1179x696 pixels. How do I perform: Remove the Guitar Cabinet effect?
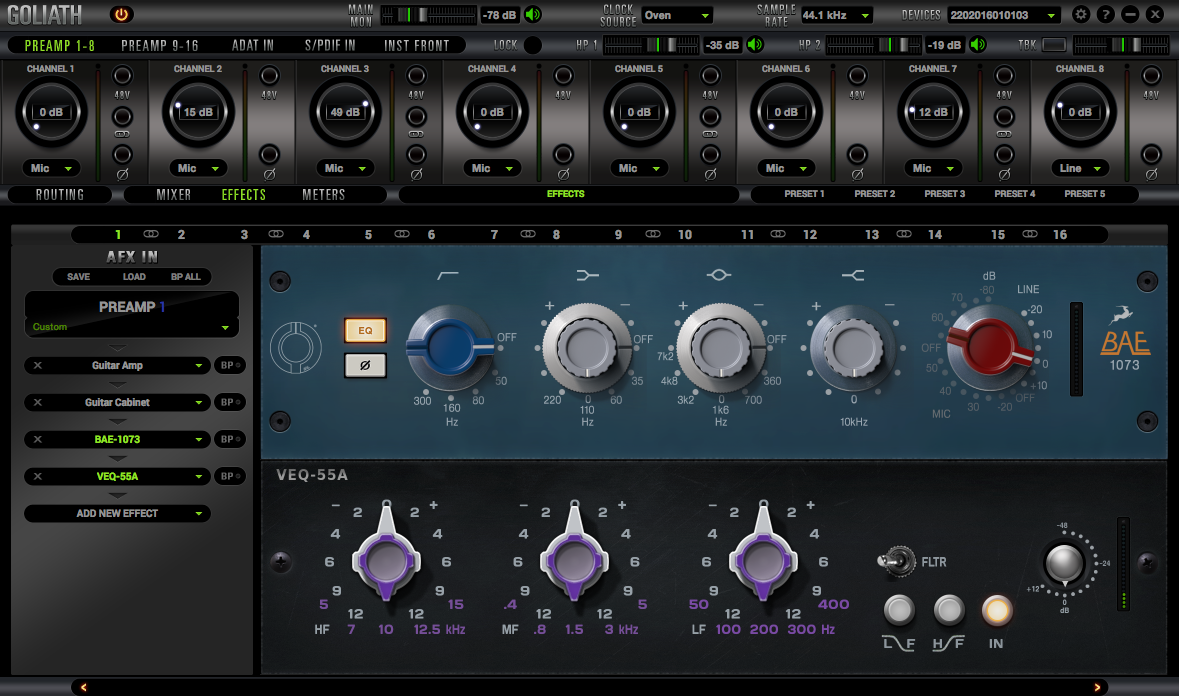click(x=38, y=402)
